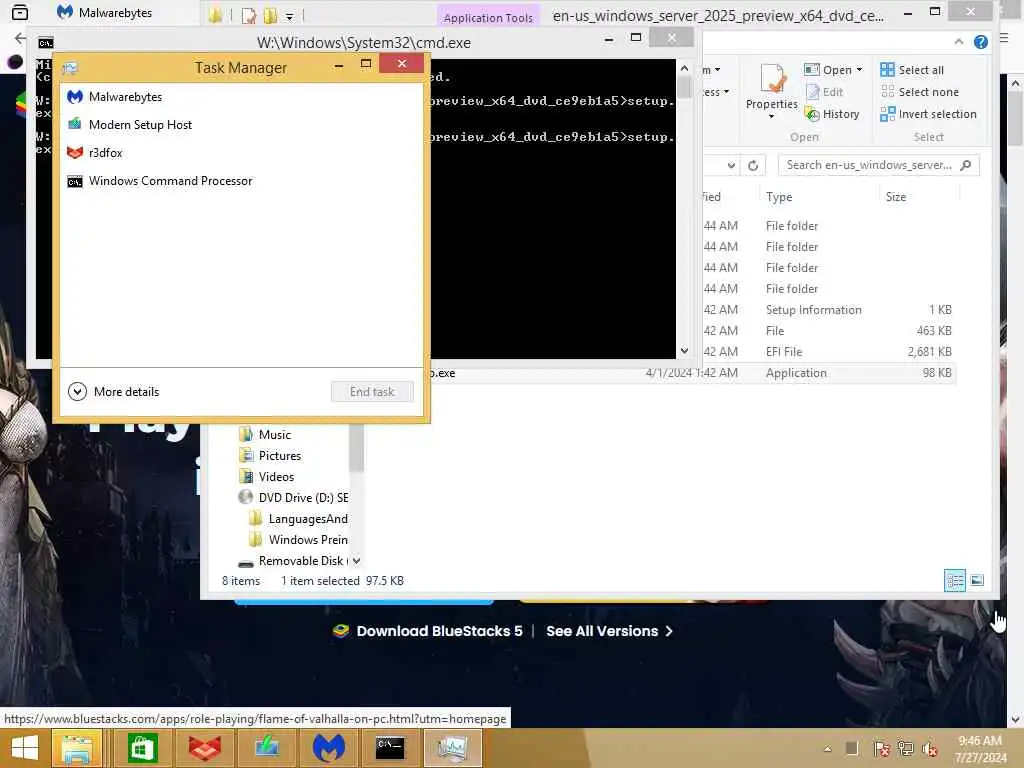Open Videos in navigation pane

pyautogui.click(x=276, y=477)
